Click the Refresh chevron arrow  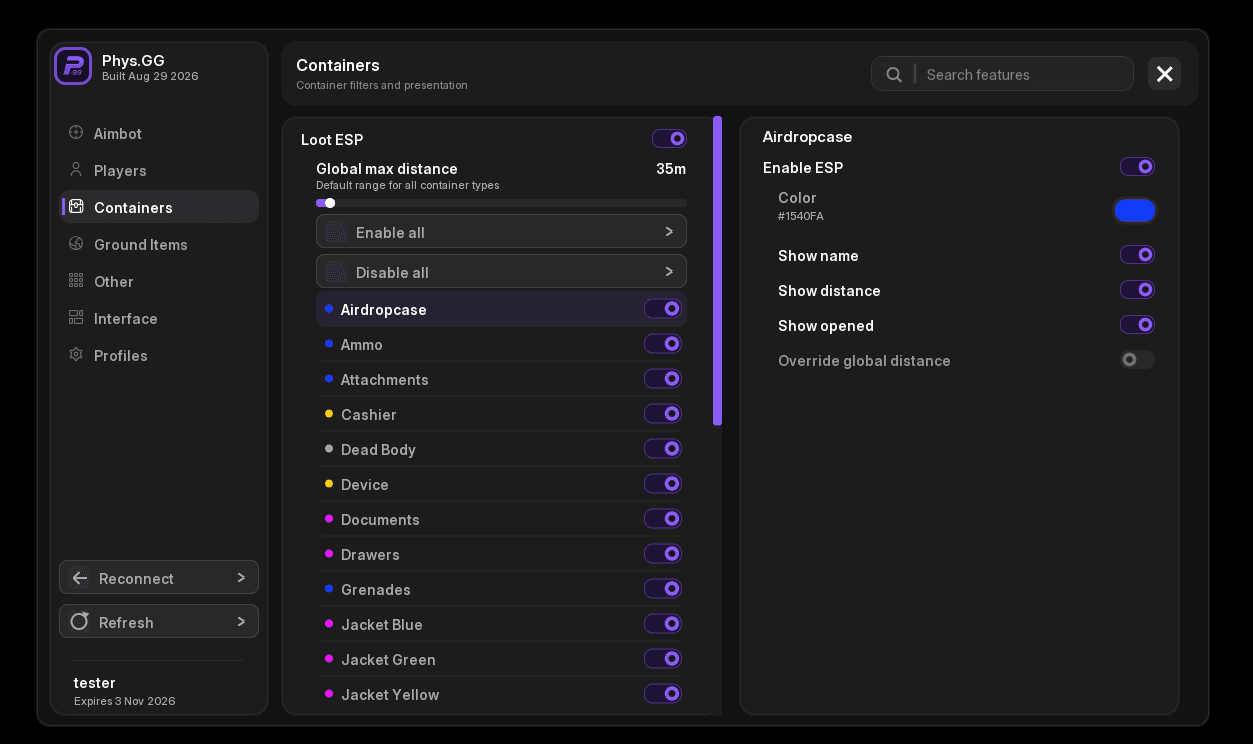click(x=241, y=622)
